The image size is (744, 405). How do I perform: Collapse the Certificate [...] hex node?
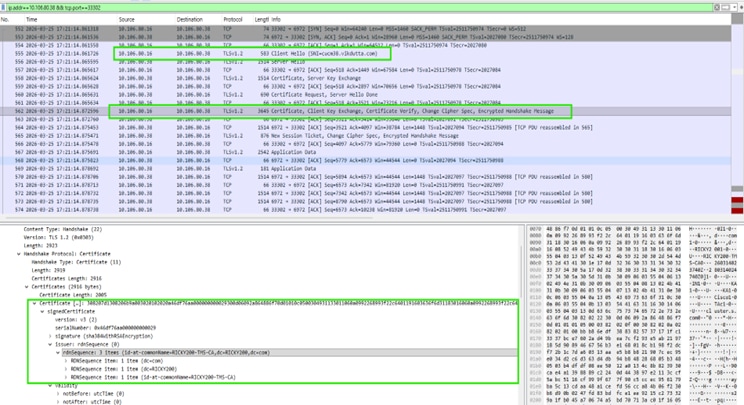[x=35, y=303]
